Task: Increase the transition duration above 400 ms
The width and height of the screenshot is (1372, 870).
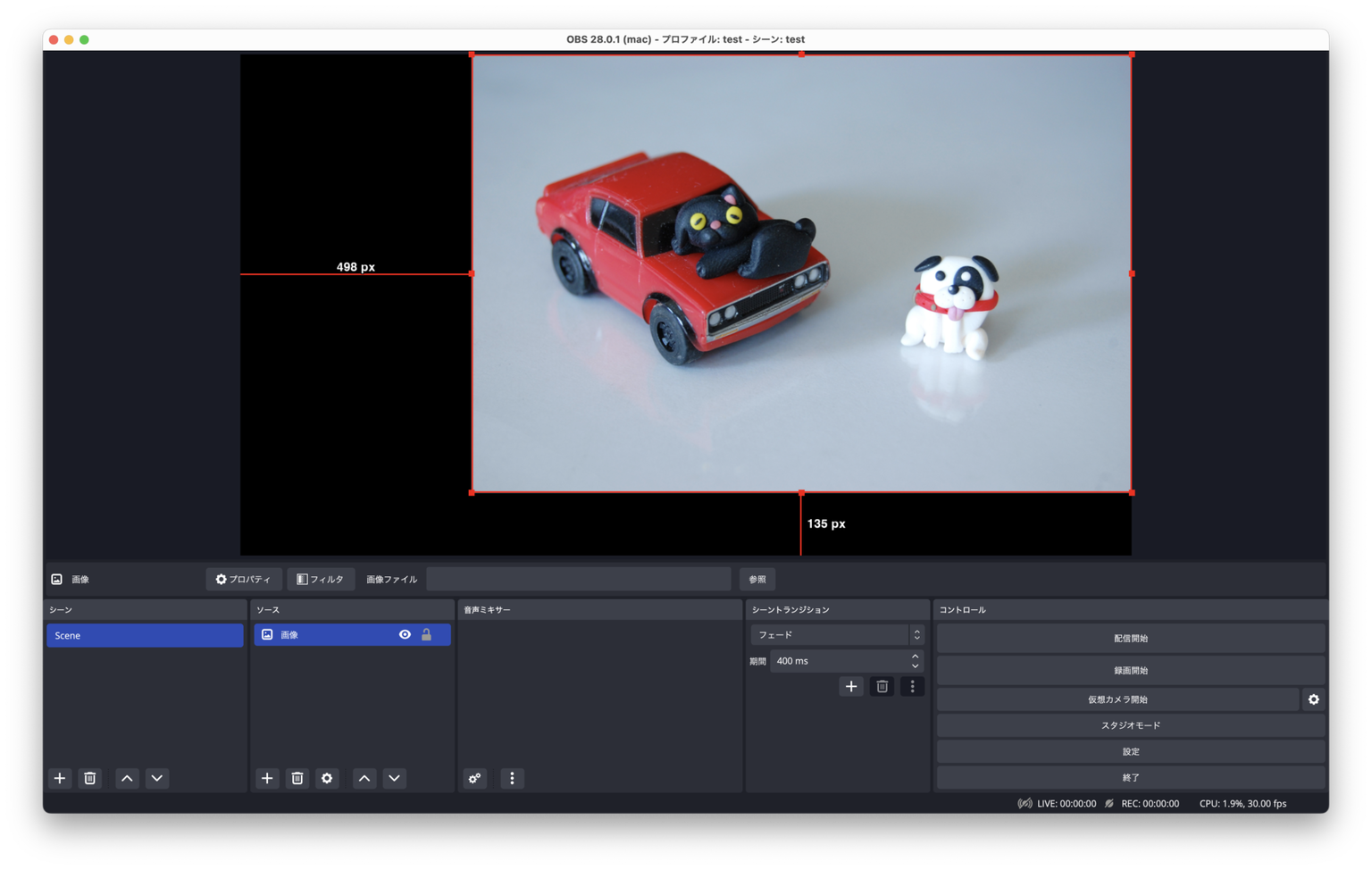Action: point(914,656)
